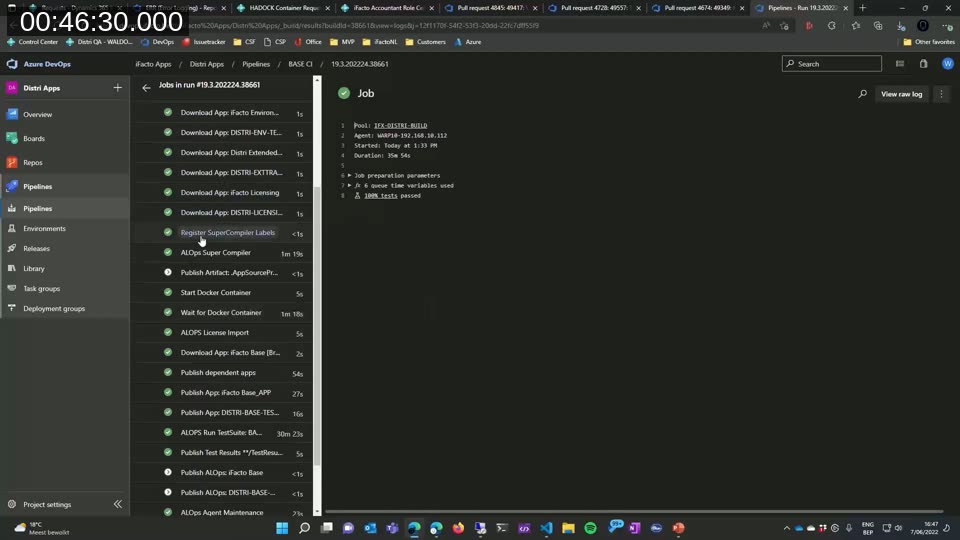
Task: Open Library in the sidebar
Action: pyautogui.click(x=34, y=268)
